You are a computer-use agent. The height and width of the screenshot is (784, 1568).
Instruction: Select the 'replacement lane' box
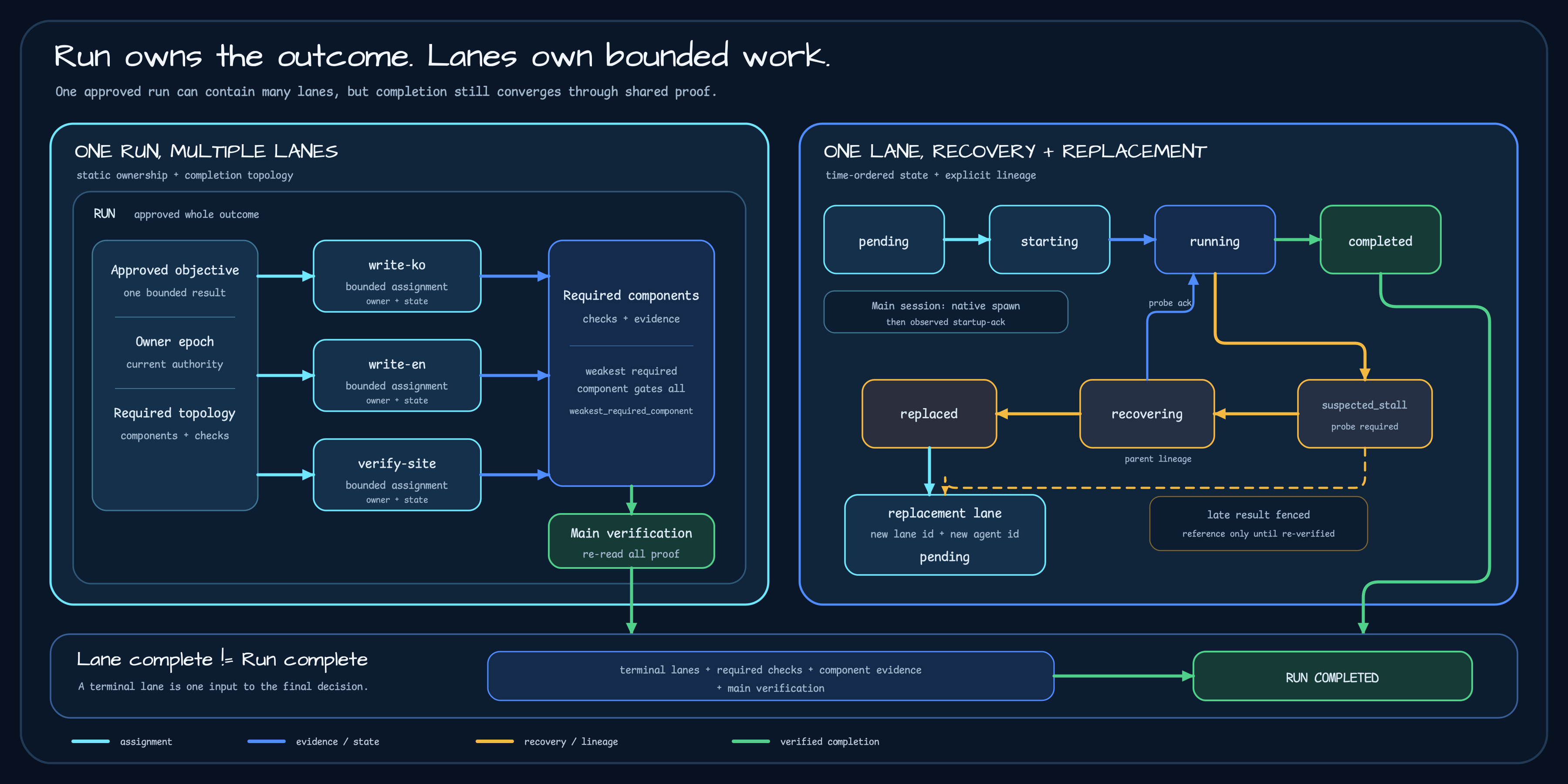945,534
